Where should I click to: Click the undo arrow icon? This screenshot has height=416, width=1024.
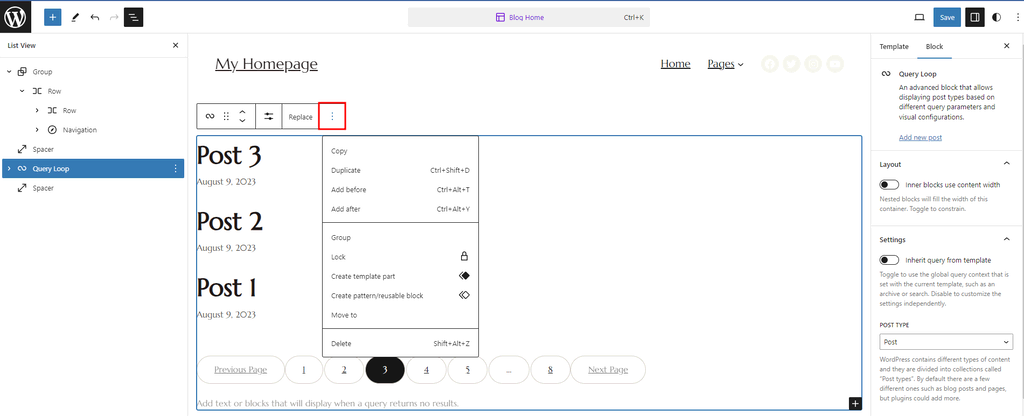94,17
